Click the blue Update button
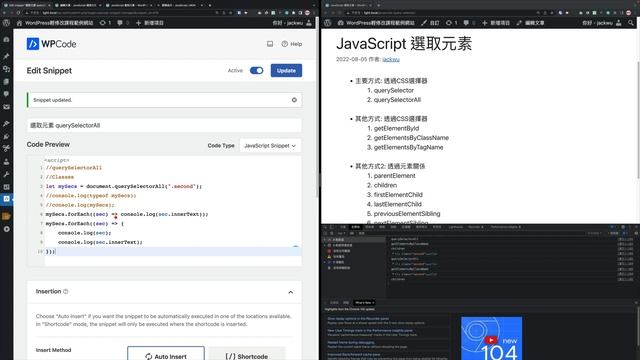640x360 pixels. point(286,71)
